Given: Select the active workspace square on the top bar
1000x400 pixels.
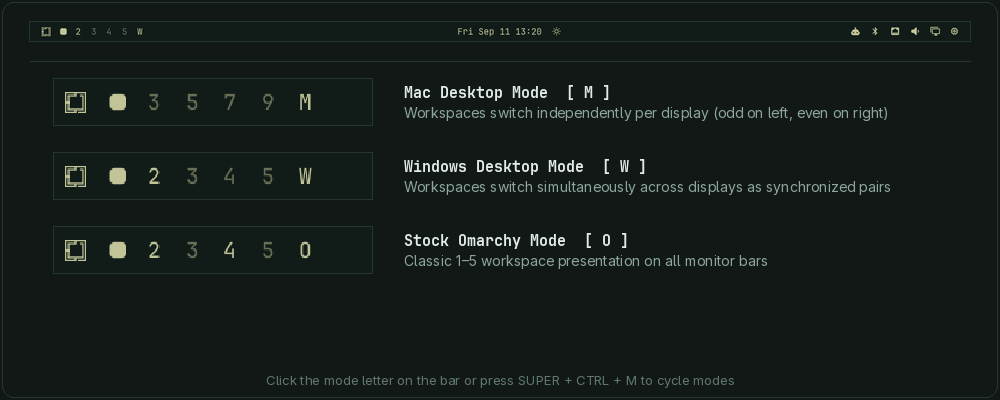Looking at the screenshot, I should (x=63, y=31).
